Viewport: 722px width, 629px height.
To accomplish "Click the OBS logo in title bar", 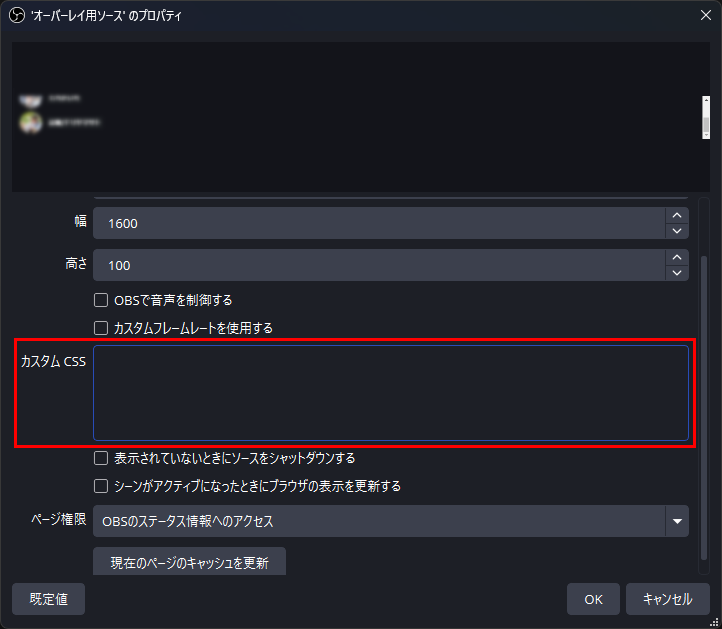I will pos(17,16).
